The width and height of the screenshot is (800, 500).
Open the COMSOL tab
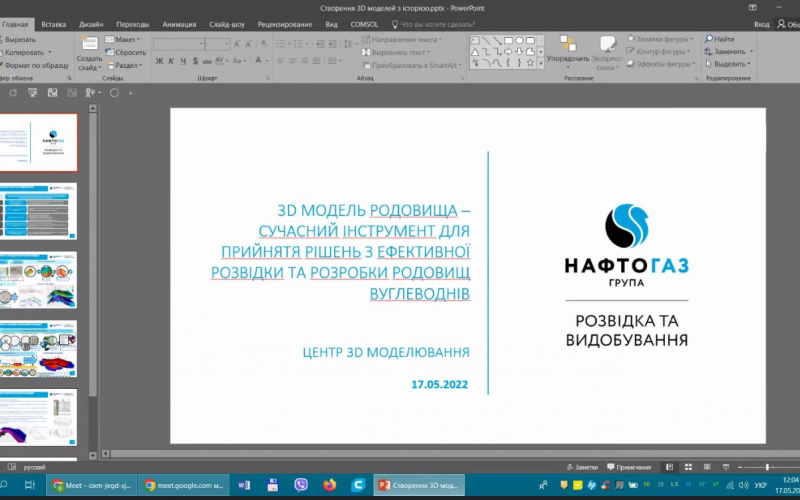pos(364,24)
